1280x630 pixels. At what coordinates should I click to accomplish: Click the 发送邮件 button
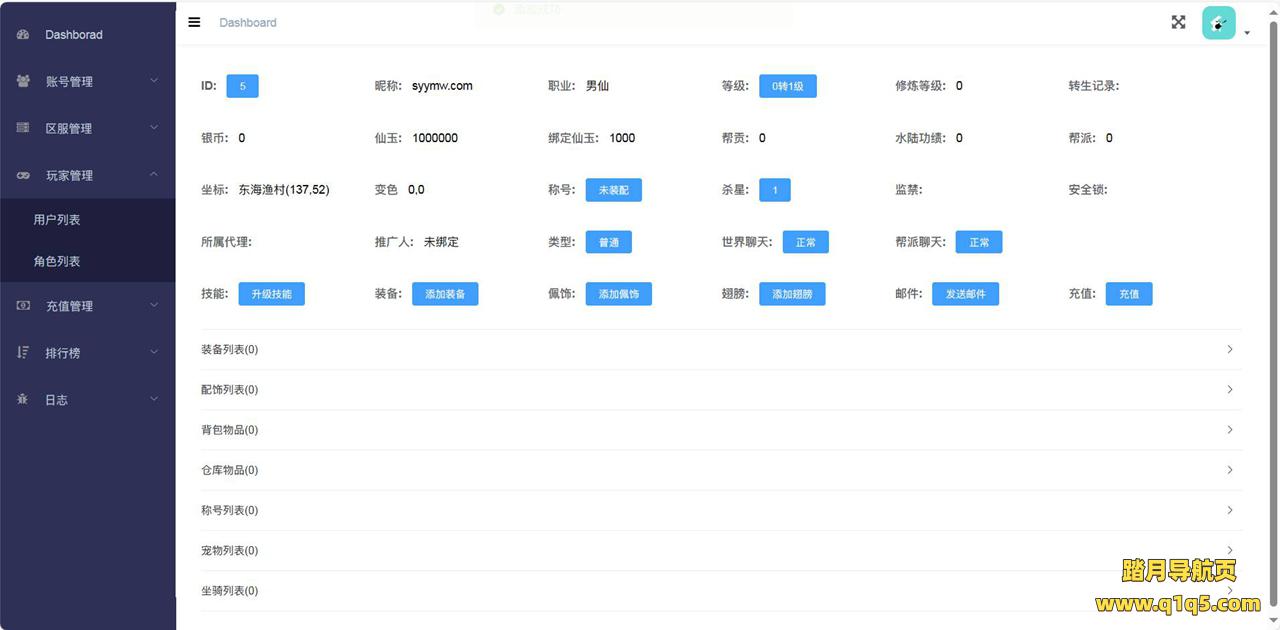coord(965,294)
